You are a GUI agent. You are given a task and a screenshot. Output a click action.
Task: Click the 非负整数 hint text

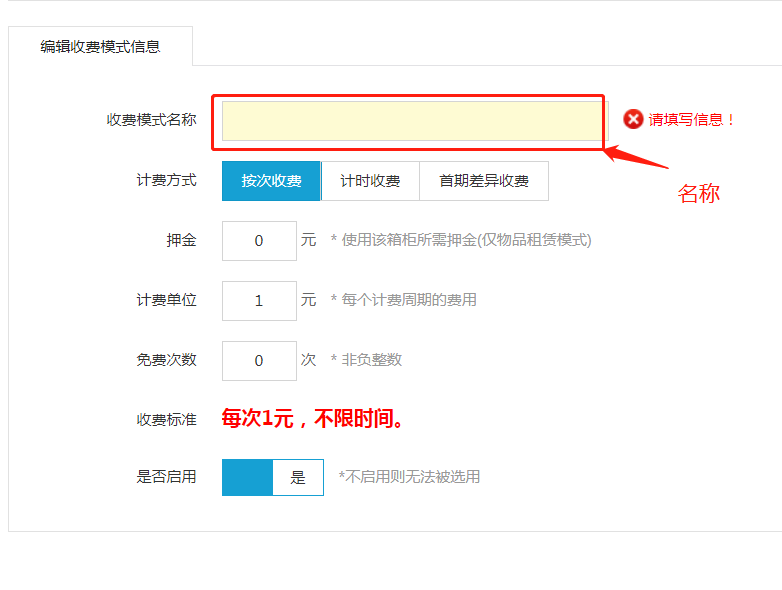point(367,360)
